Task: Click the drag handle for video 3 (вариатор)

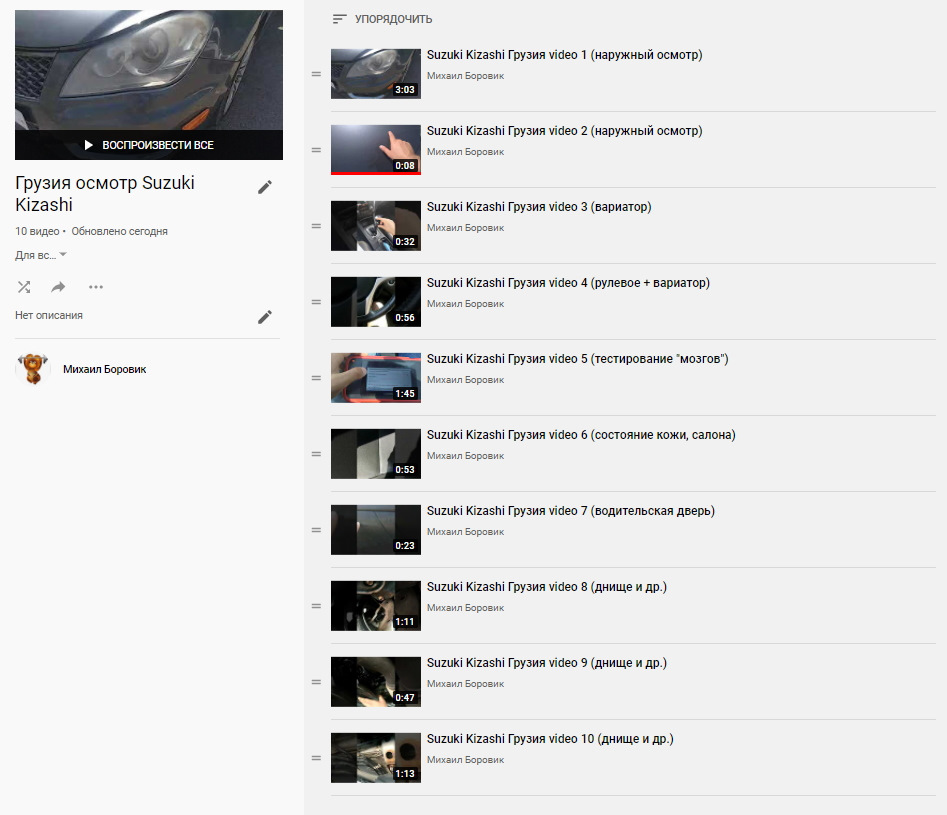Action: pyautogui.click(x=316, y=227)
